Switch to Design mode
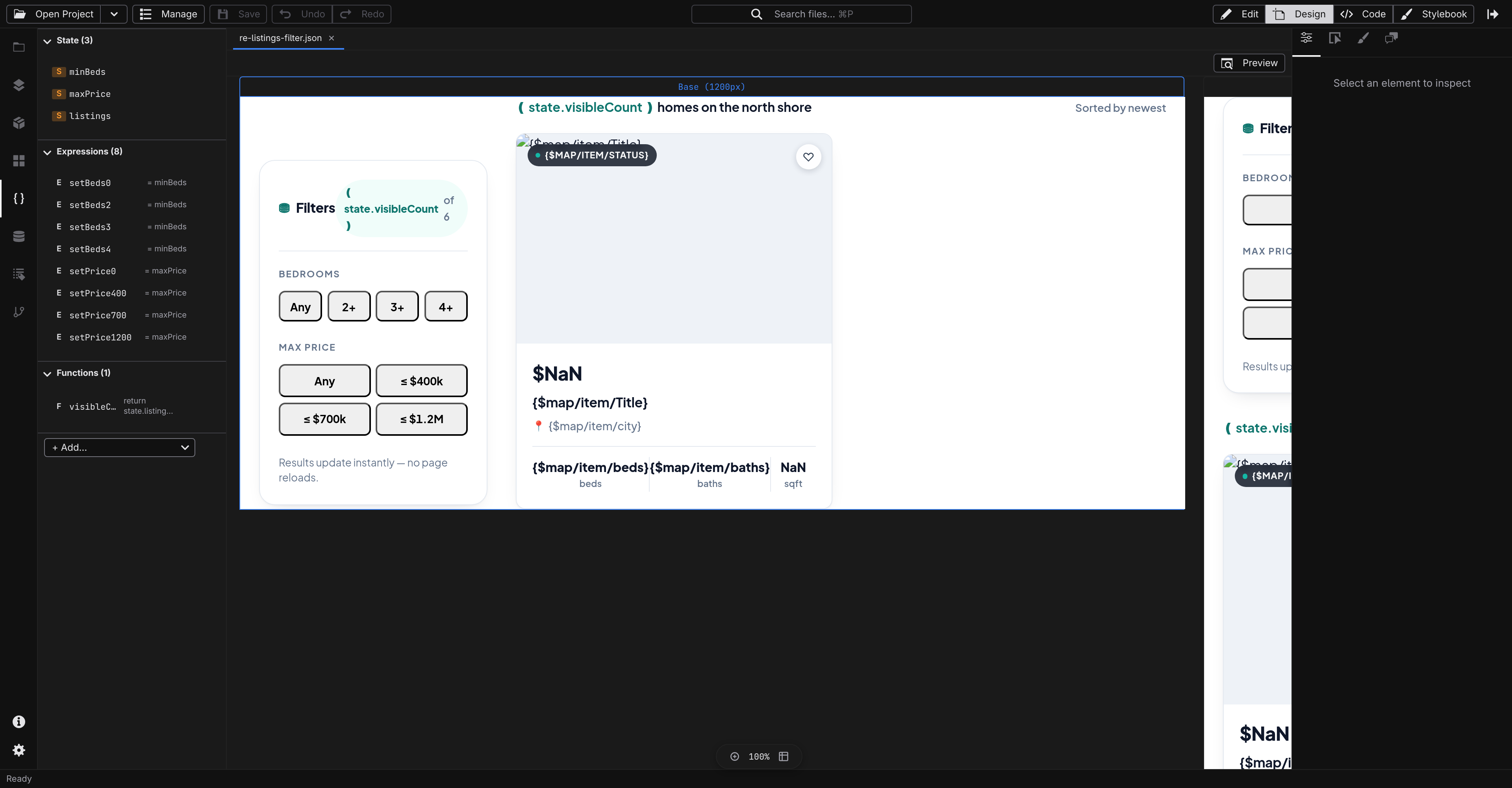 pos(1299,14)
